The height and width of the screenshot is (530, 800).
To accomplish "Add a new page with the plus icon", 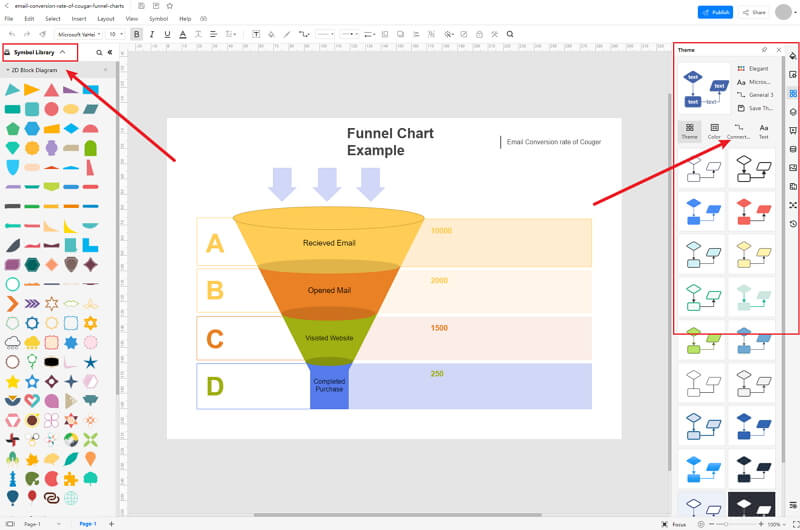I will 111,524.
